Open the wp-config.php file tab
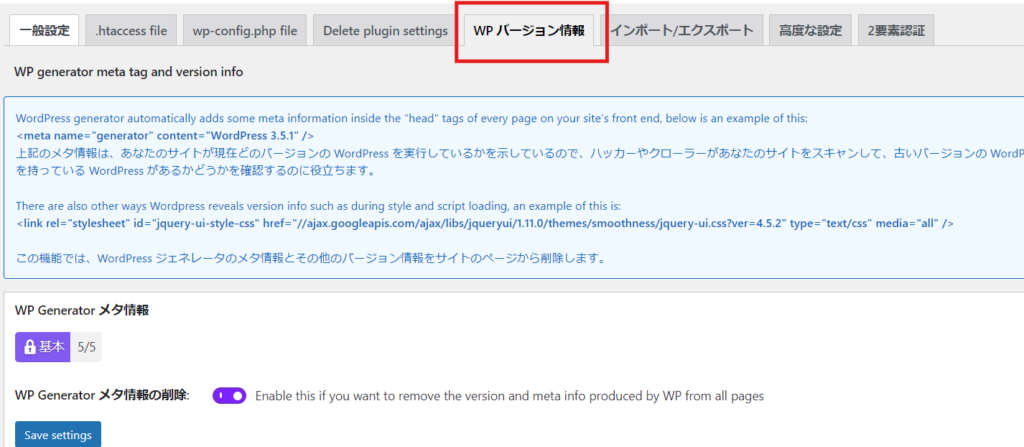Image resolution: width=1024 pixels, height=447 pixels. click(245, 30)
